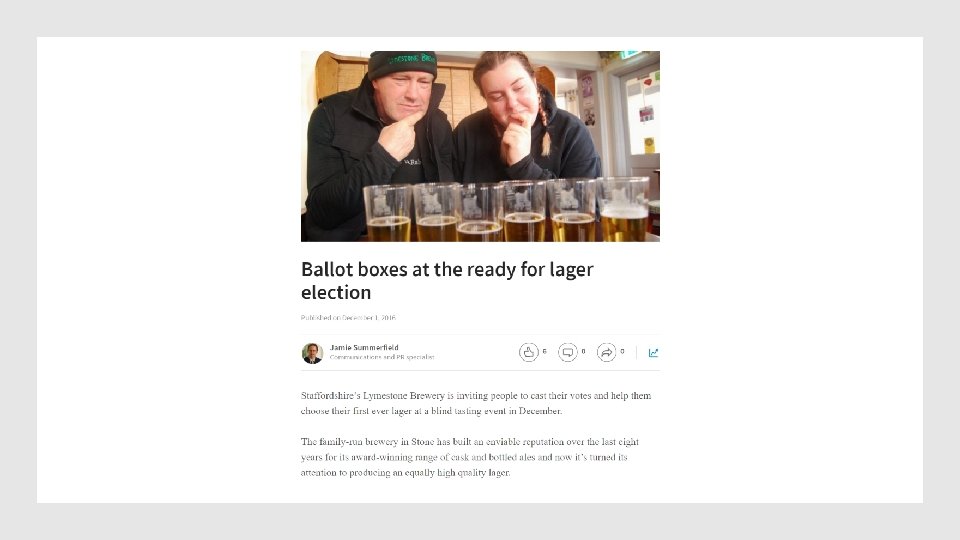Click the headline 'Ballot boxes at the ready'
Viewport: 960px width, 540px height.
pos(447,280)
